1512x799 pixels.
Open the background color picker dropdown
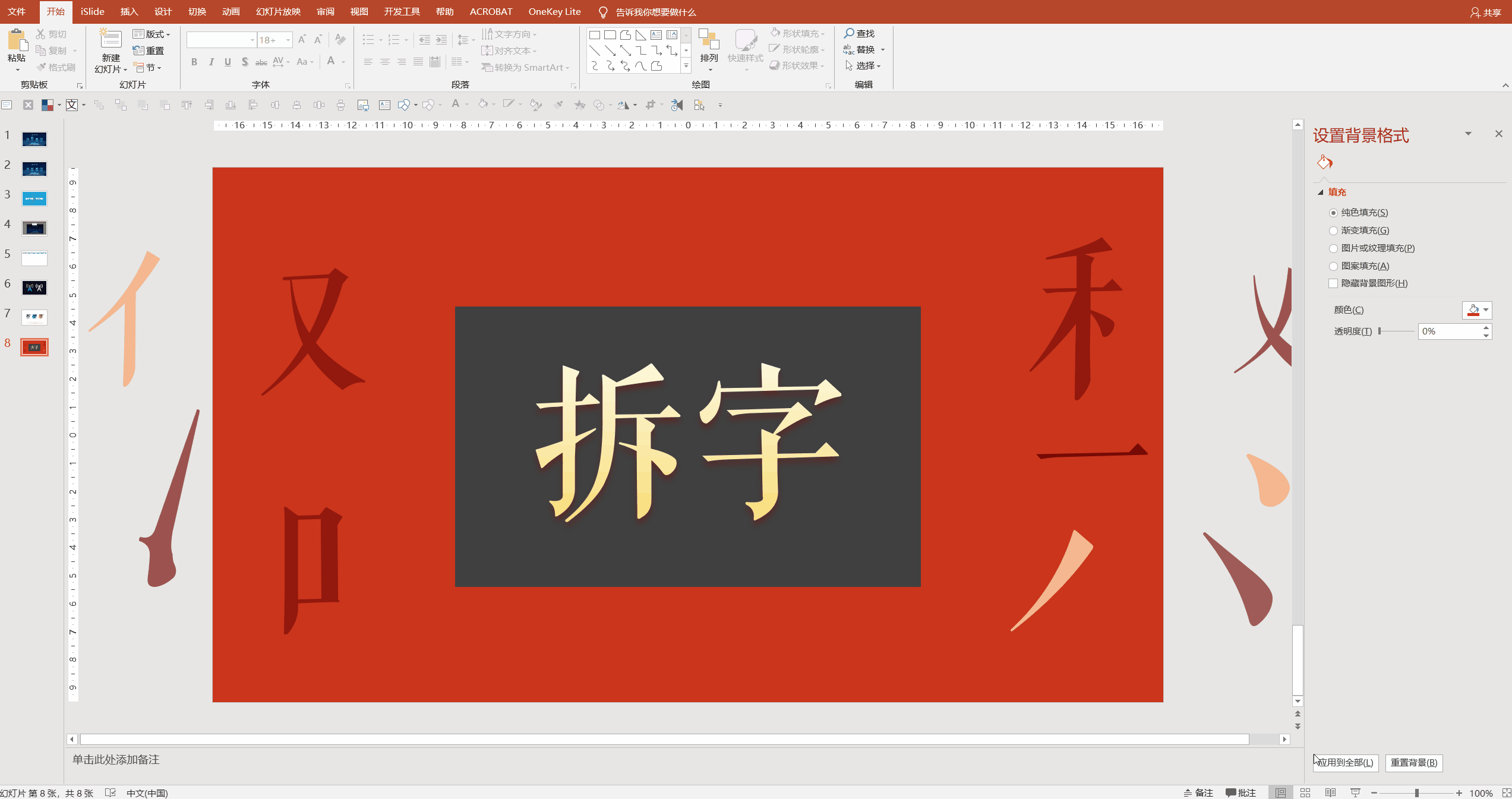1485,310
